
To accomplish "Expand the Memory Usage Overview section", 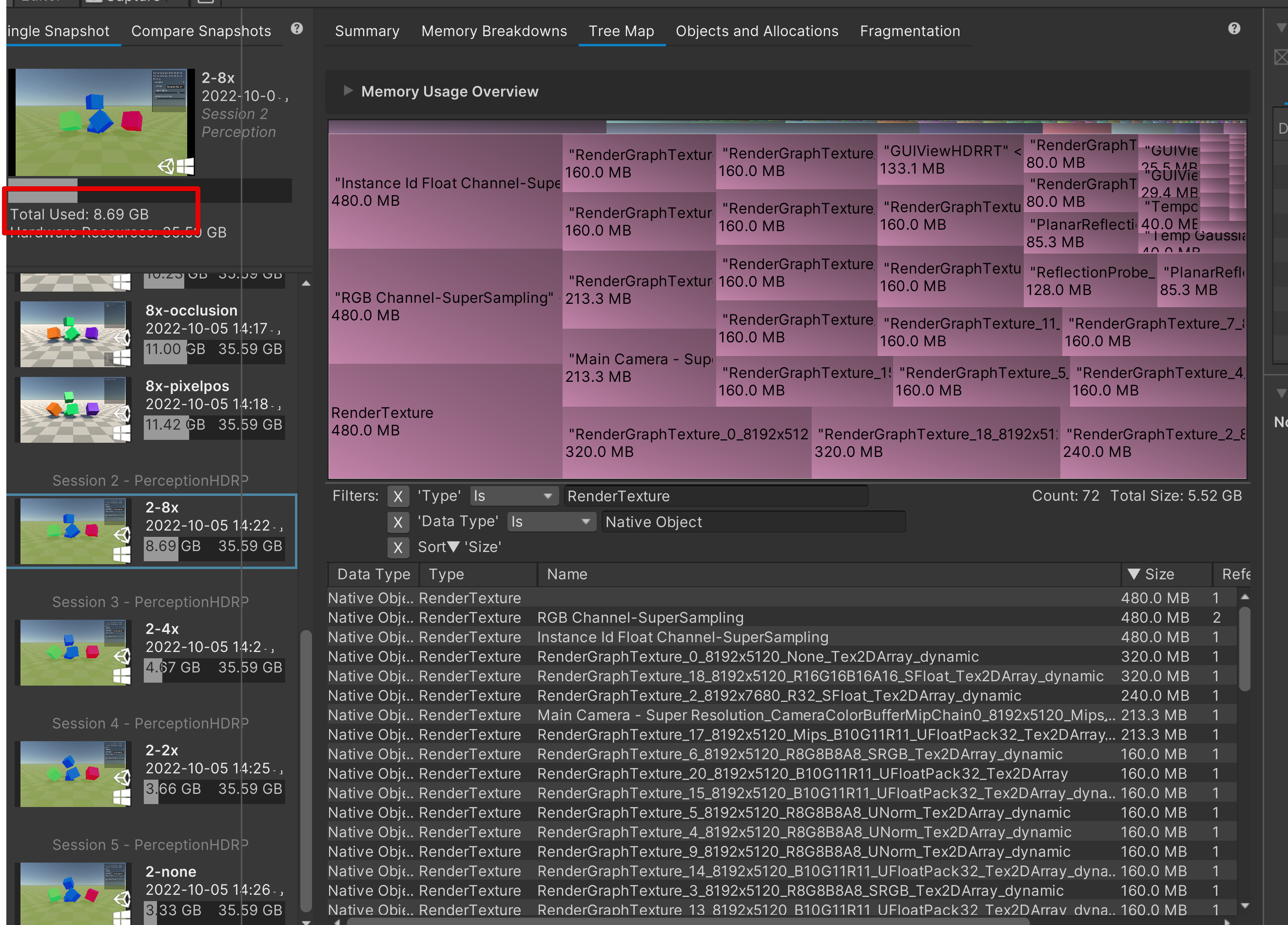I will pos(348,91).
